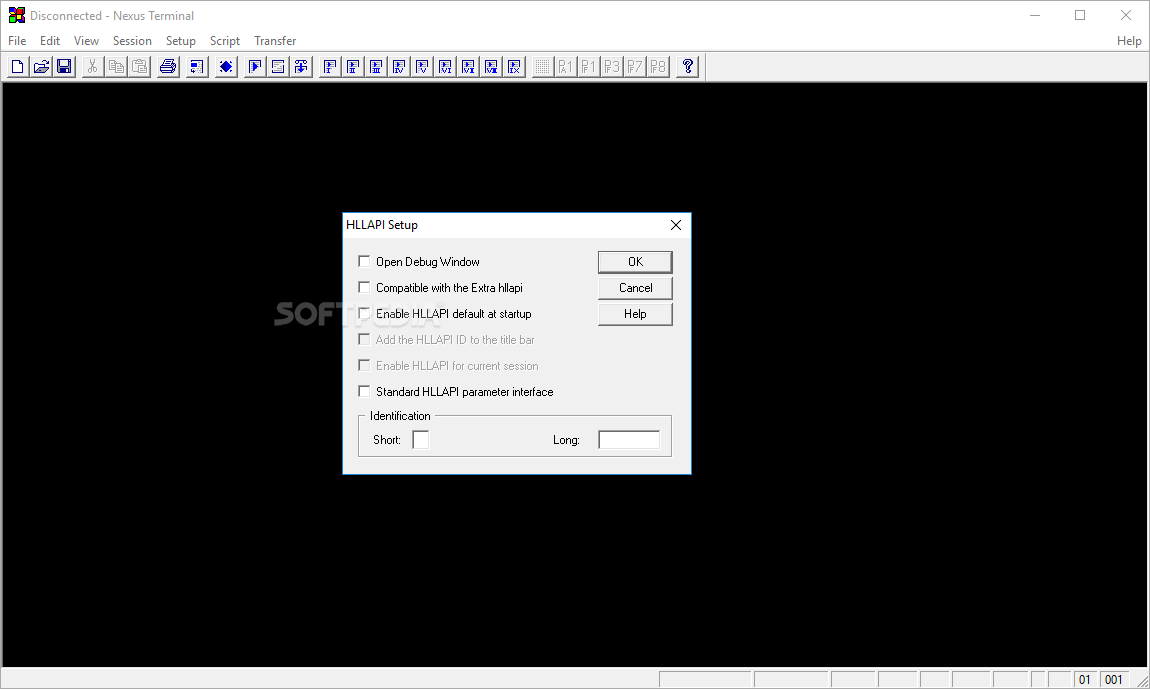Image resolution: width=1150 pixels, height=689 pixels.
Task: Open the Session menu
Action: coord(132,40)
